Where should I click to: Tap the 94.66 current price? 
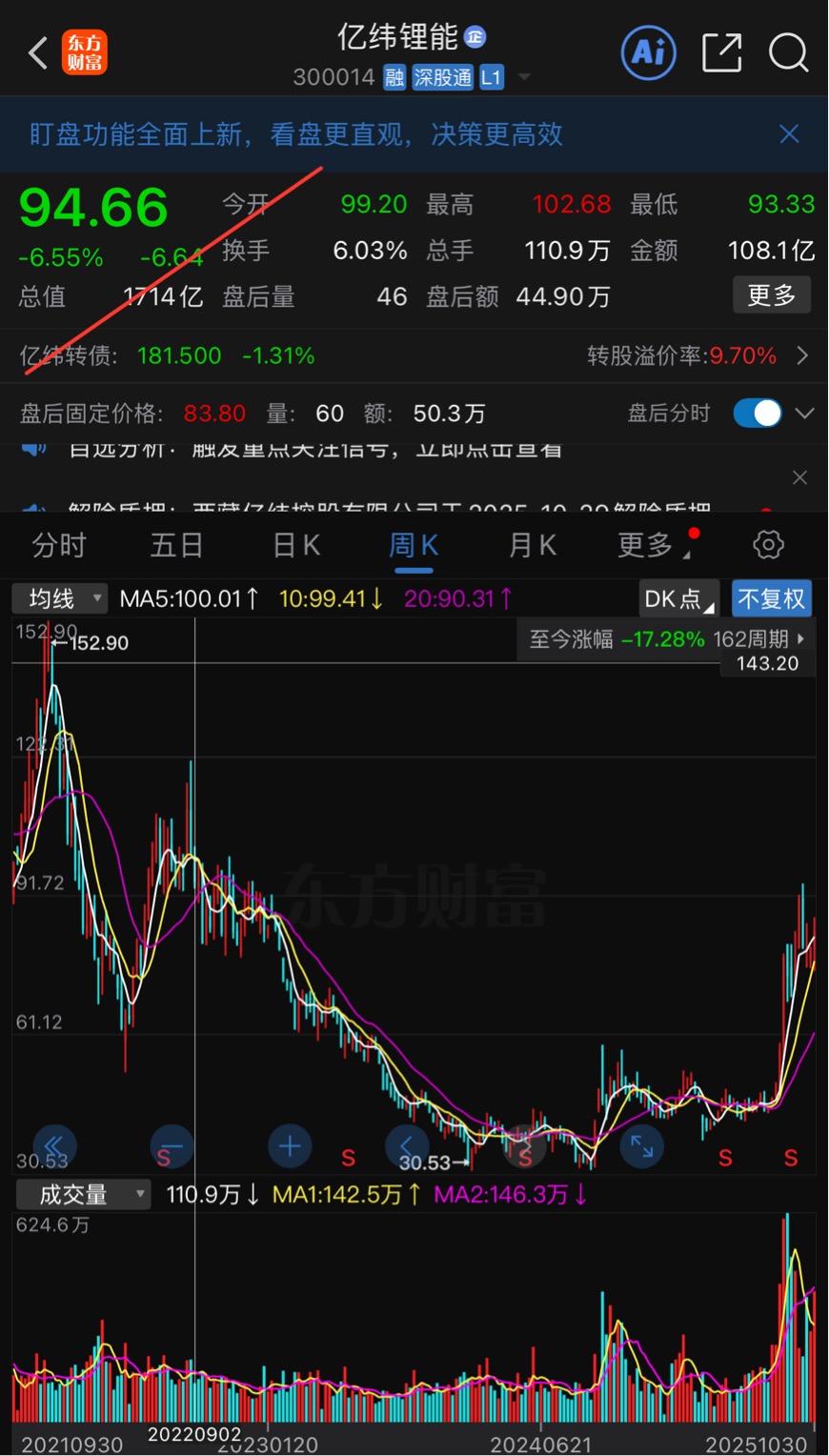[x=93, y=208]
